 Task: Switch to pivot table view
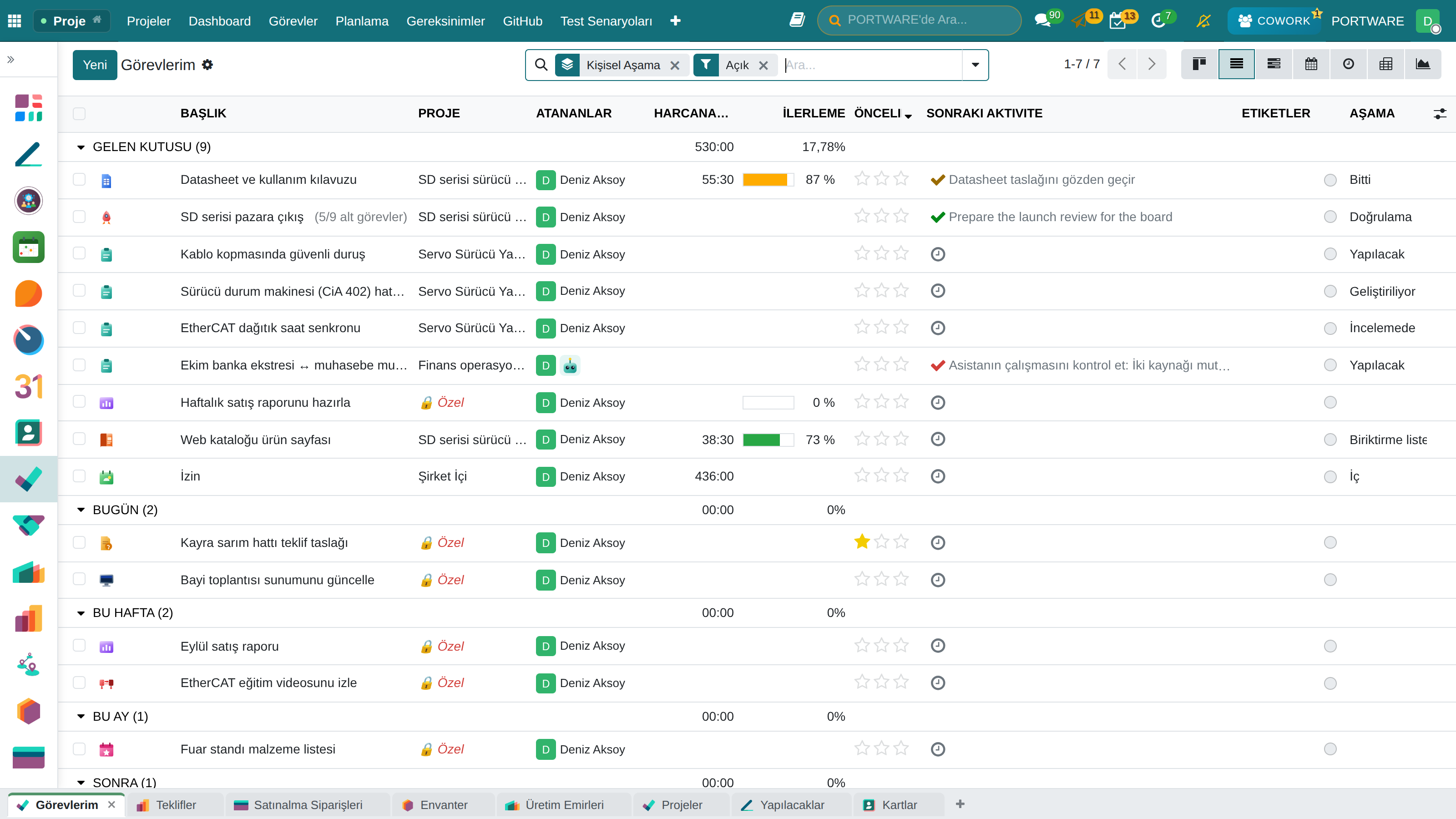[x=1386, y=64]
